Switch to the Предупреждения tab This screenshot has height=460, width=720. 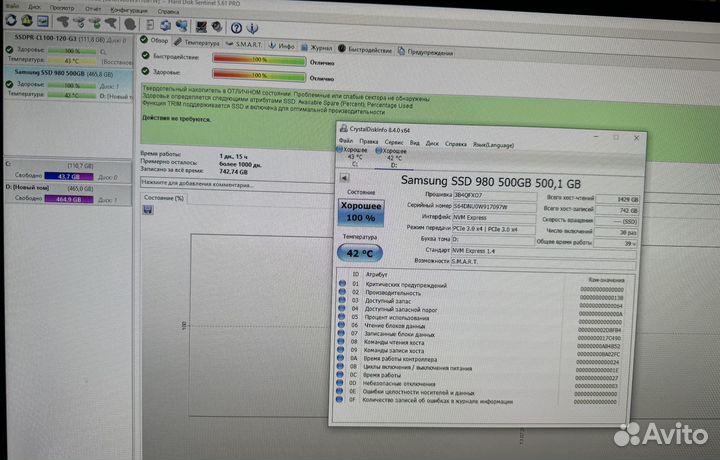(x=425, y=52)
